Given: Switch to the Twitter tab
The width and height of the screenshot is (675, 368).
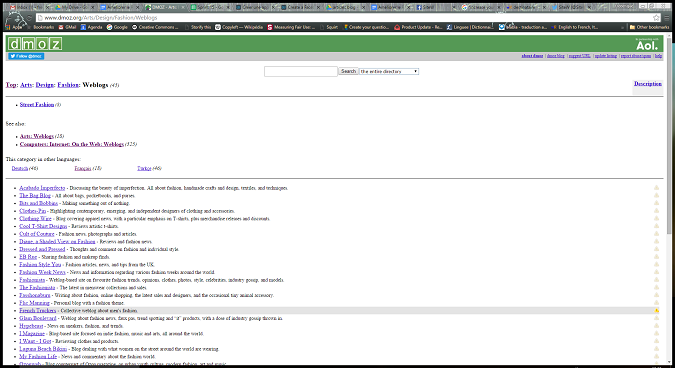Looking at the screenshot, I should click(x=571, y=7).
